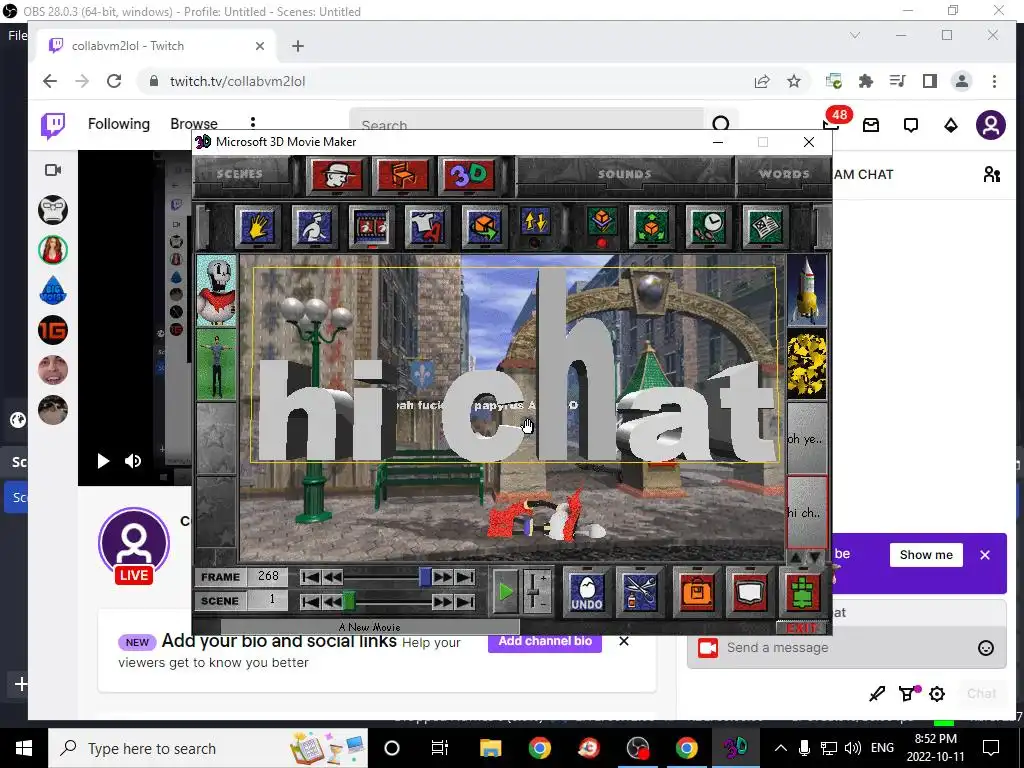This screenshot has height=768, width=1024.
Task: Click the green figure help button
Action: [x=803, y=592]
